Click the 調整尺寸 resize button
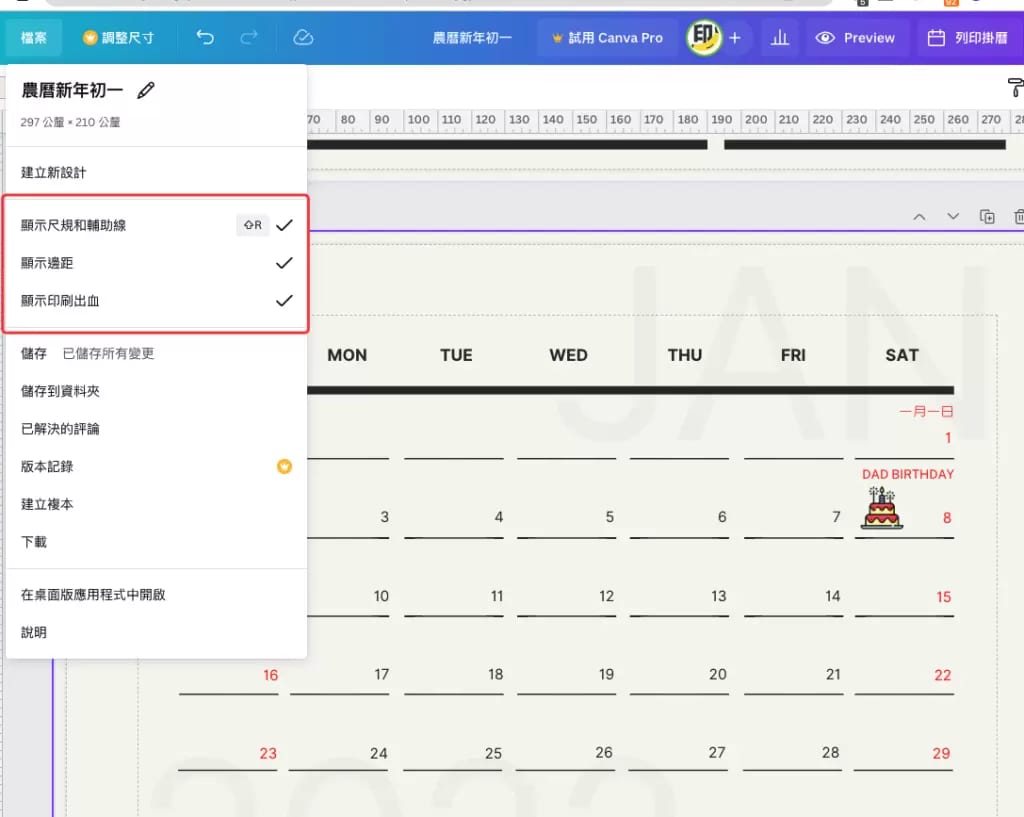Viewport: 1024px width, 817px height. (x=118, y=38)
